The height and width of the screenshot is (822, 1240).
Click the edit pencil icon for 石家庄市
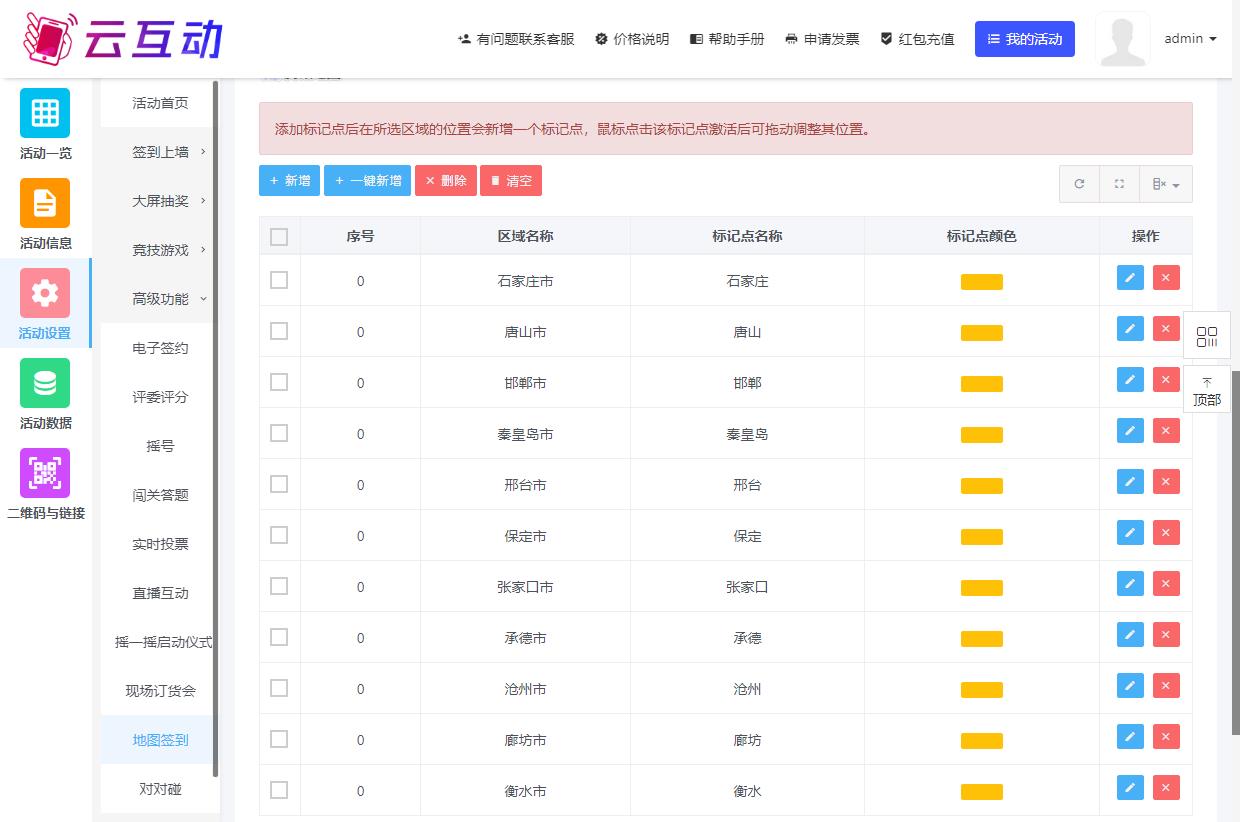coord(1130,278)
